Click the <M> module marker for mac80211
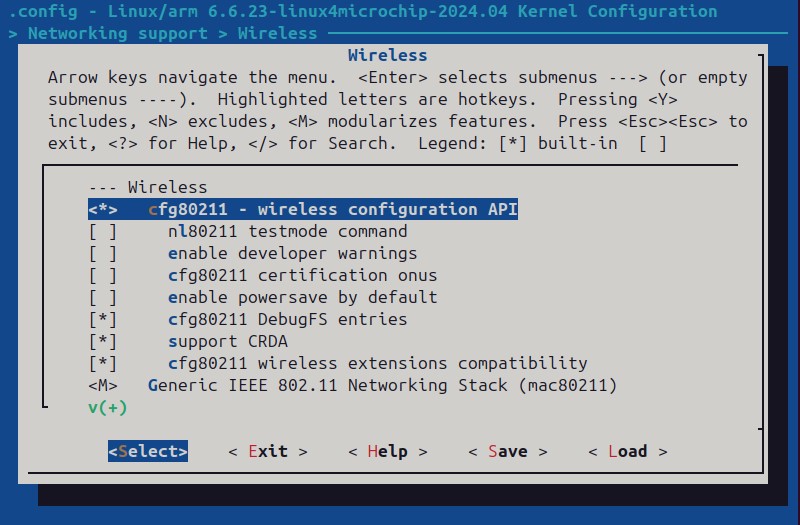 pyautogui.click(x=103, y=385)
